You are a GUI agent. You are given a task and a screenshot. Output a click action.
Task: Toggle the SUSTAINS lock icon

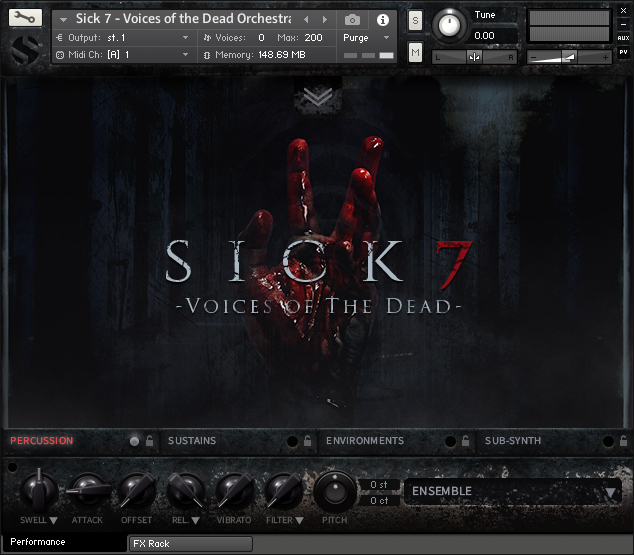(307, 441)
